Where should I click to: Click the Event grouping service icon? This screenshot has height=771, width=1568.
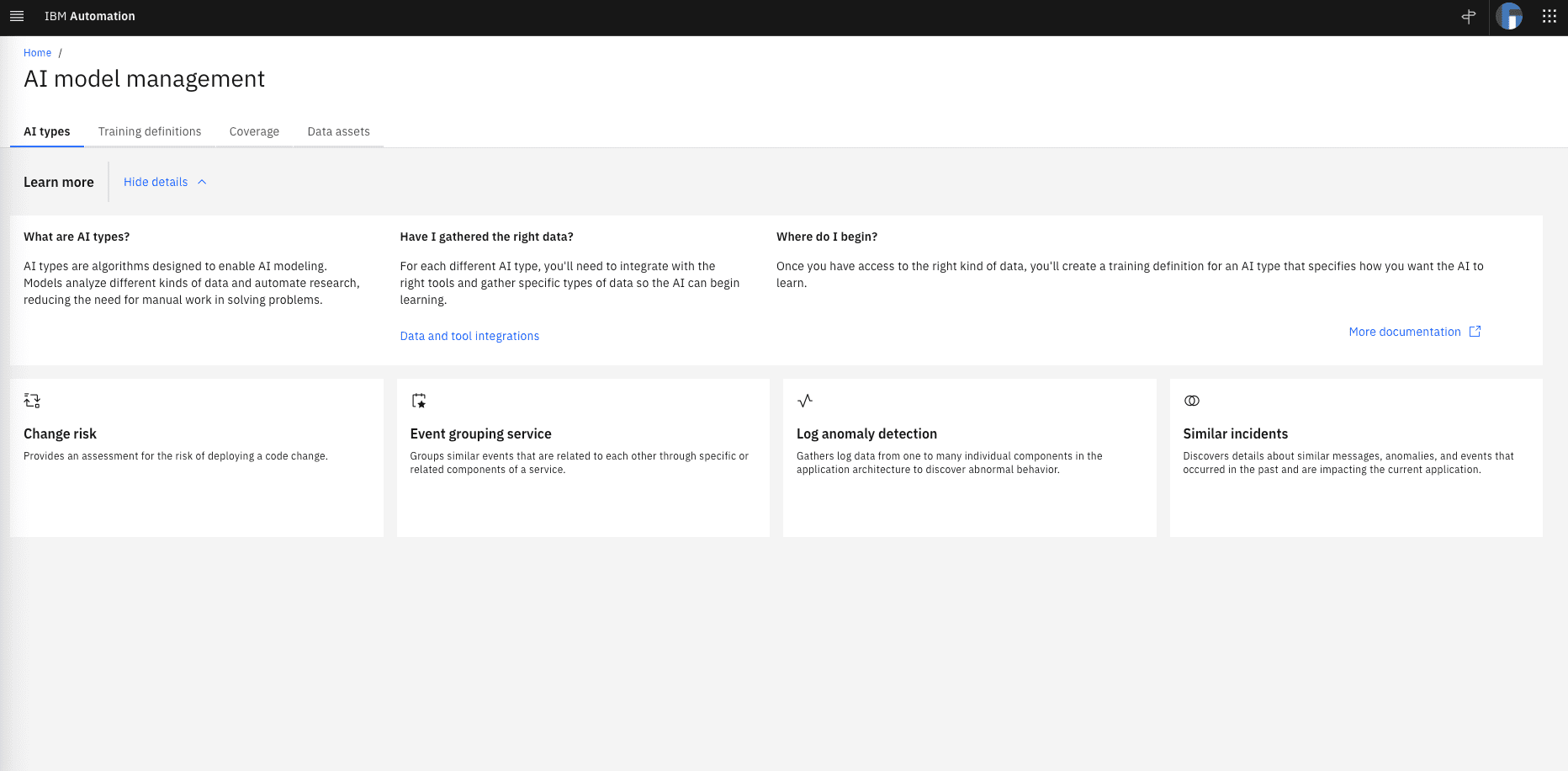click(419, 401)
